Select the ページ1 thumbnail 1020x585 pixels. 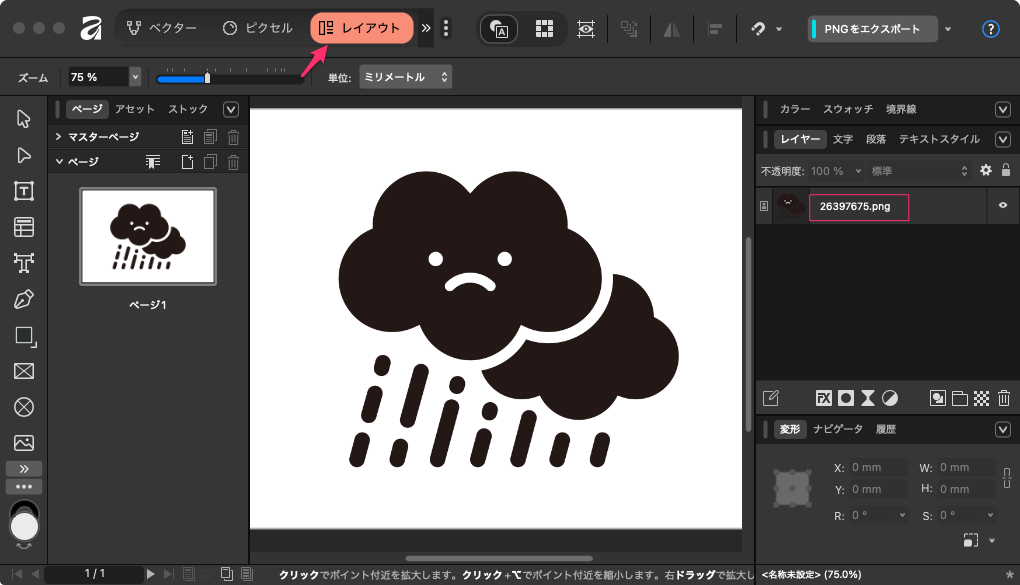pyautogui.click(x=148, y=237)
